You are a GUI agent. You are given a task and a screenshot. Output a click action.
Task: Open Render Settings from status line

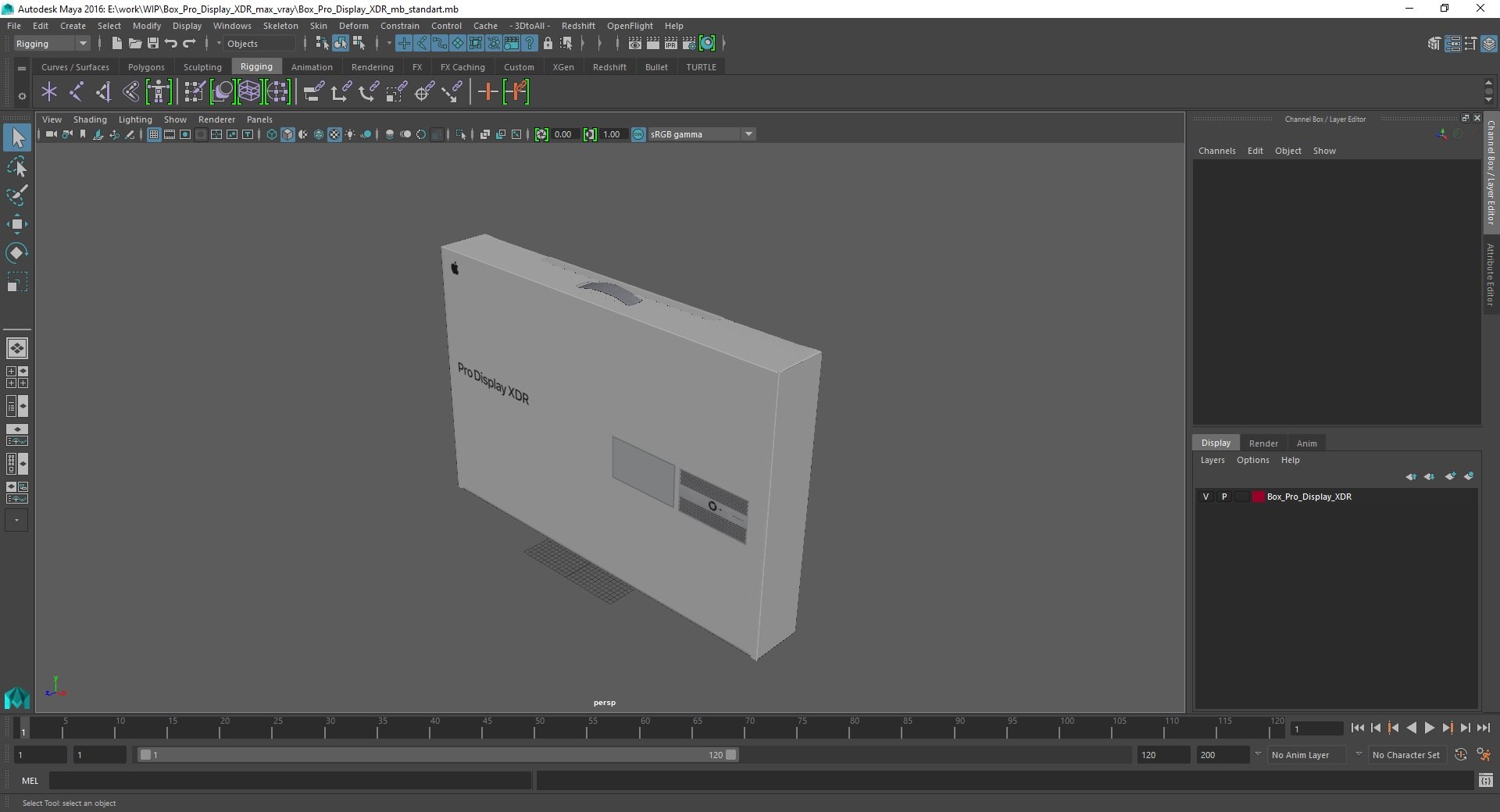689,44
